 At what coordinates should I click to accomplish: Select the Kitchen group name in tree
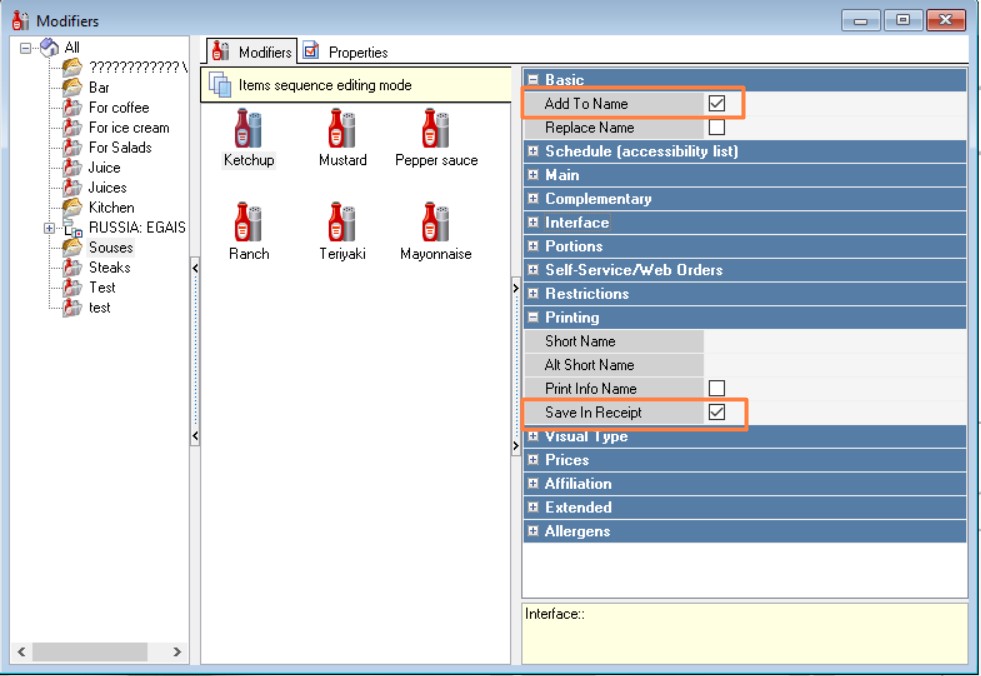pos(111,207)
